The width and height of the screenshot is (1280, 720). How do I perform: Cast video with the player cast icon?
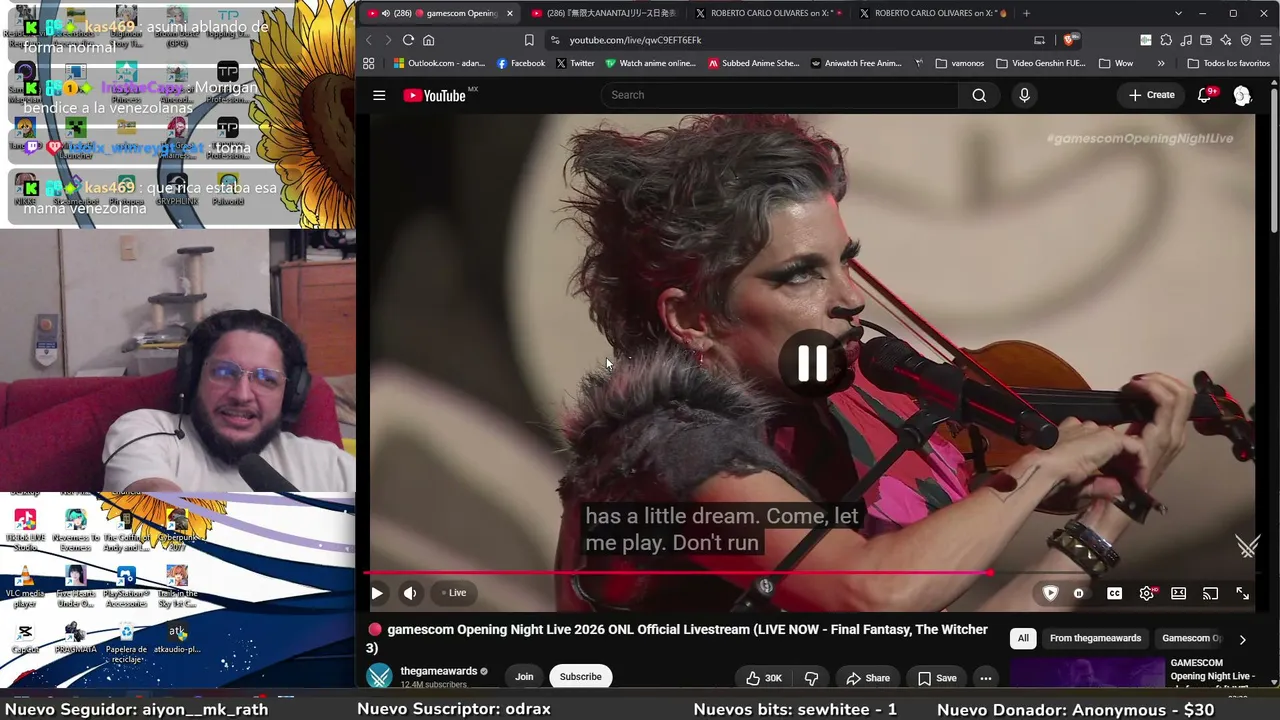click(1210, 593)
